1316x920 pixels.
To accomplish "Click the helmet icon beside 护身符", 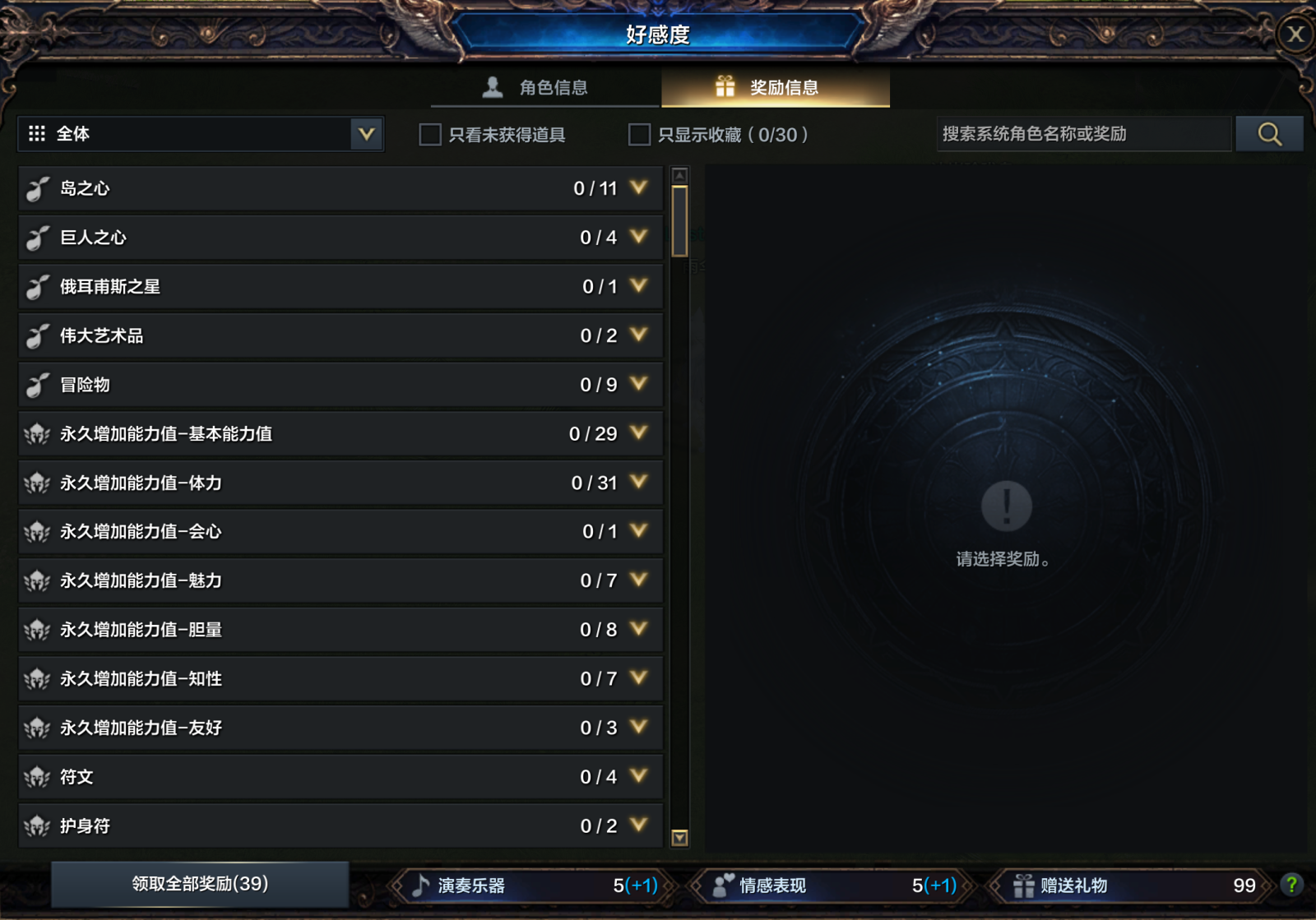I will pyautogui.click(x=37, y=826).
